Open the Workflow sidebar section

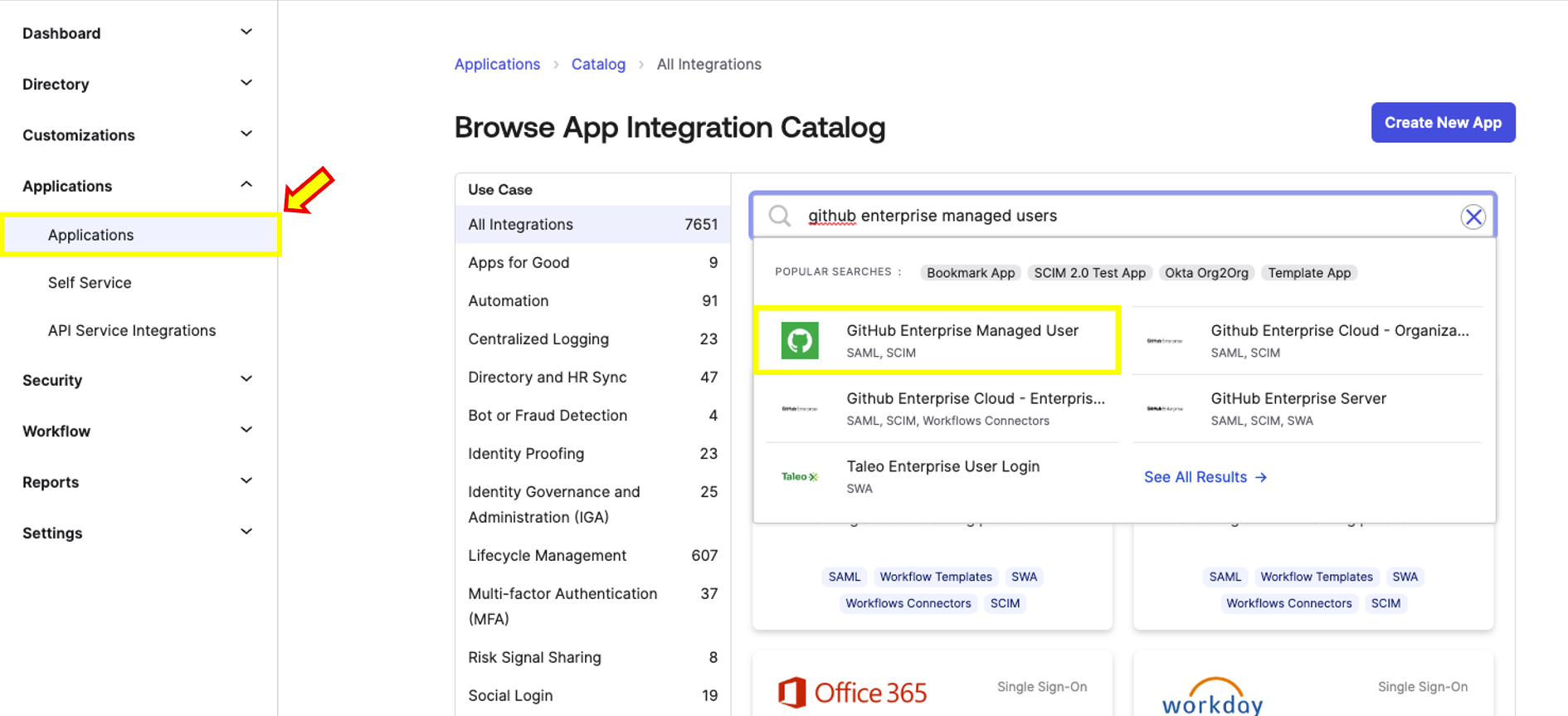click(139, 431)
